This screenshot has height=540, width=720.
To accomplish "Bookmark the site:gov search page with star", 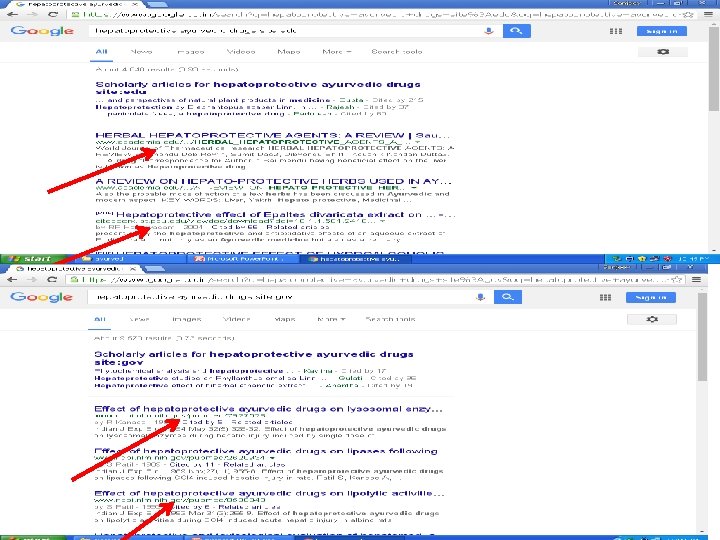I will (x=677, y=279).
